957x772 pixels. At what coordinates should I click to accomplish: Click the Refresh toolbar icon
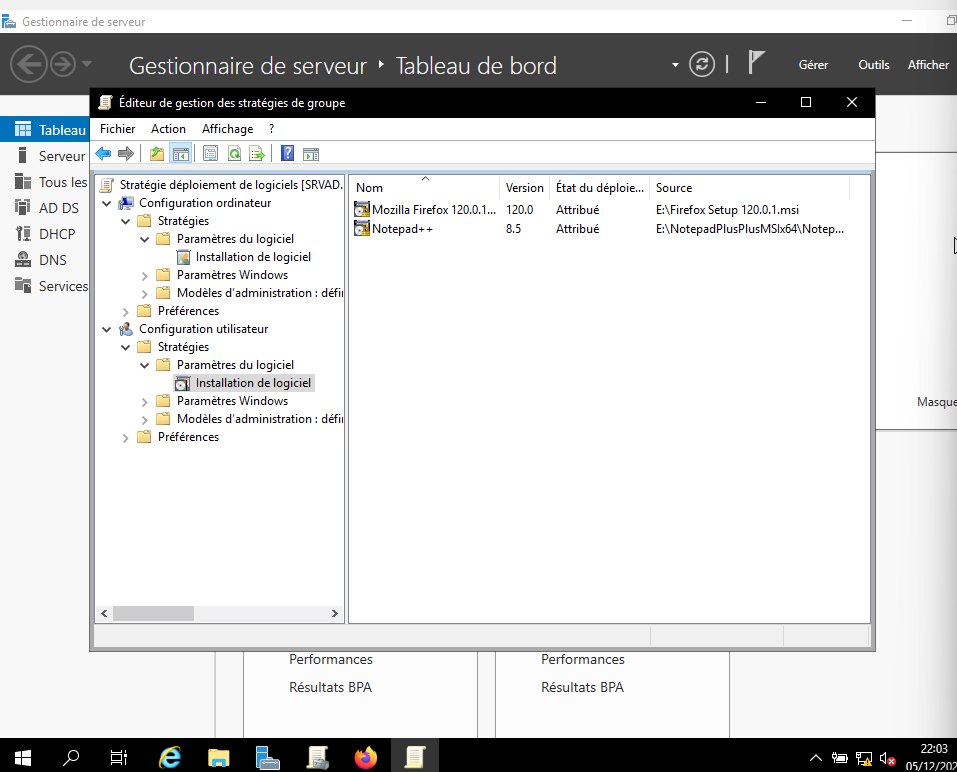[234, 153]
